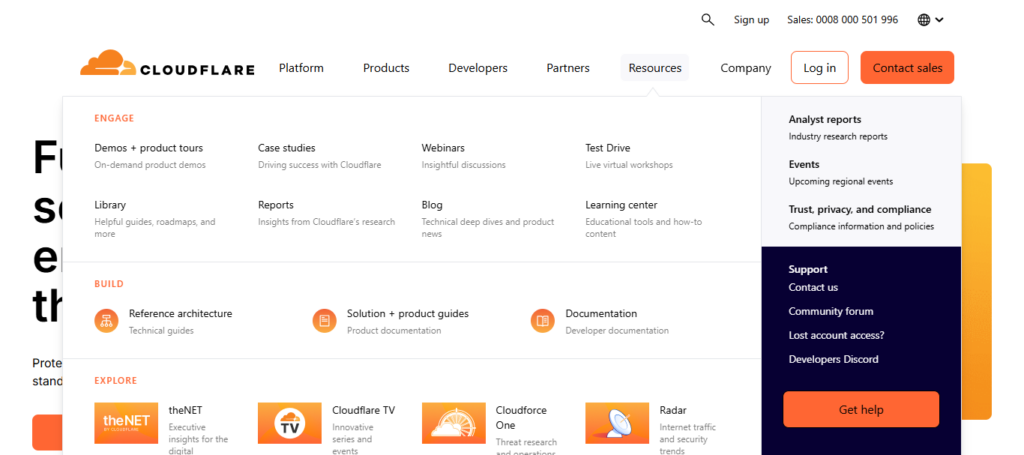Open Analyst reports
This screenshot has width=1024, height=455.
tap(824, 119)
